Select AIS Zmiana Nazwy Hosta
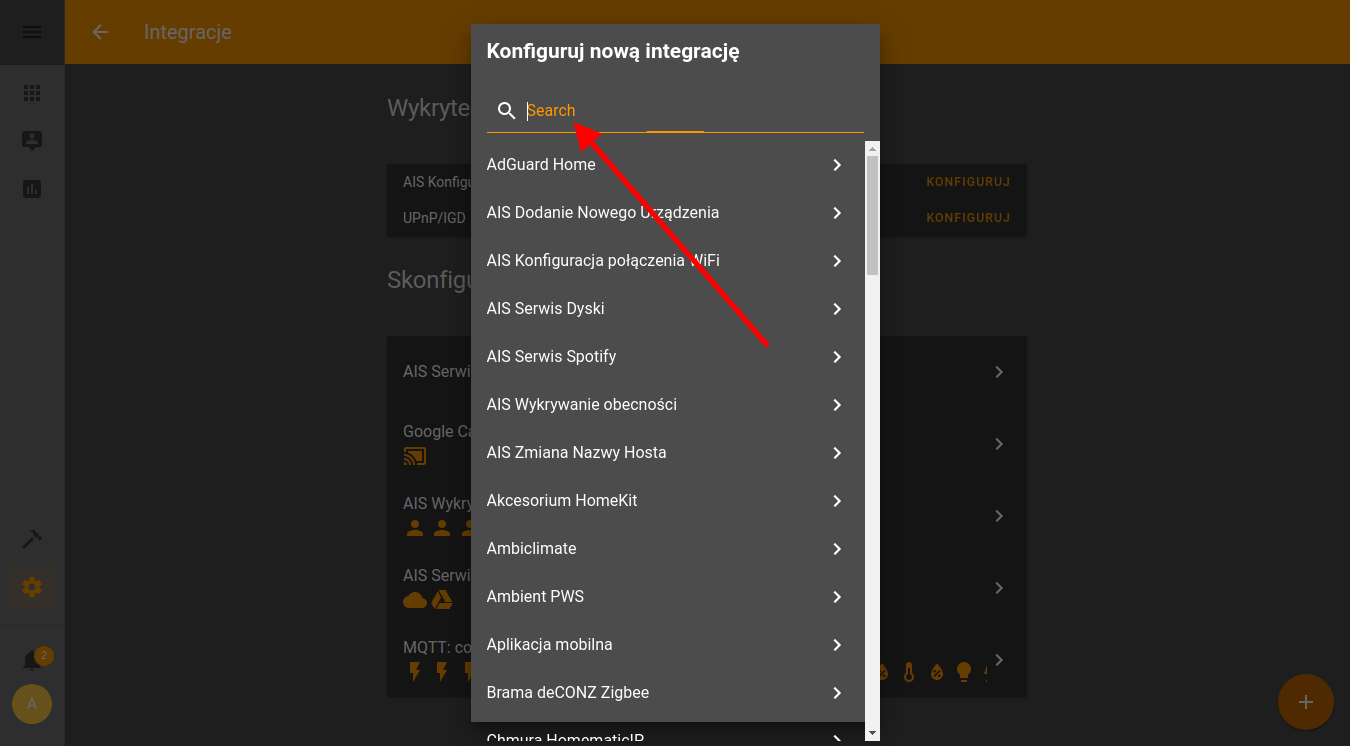Viewport: 1350px width, 746px height. click(x=668, y=453)
